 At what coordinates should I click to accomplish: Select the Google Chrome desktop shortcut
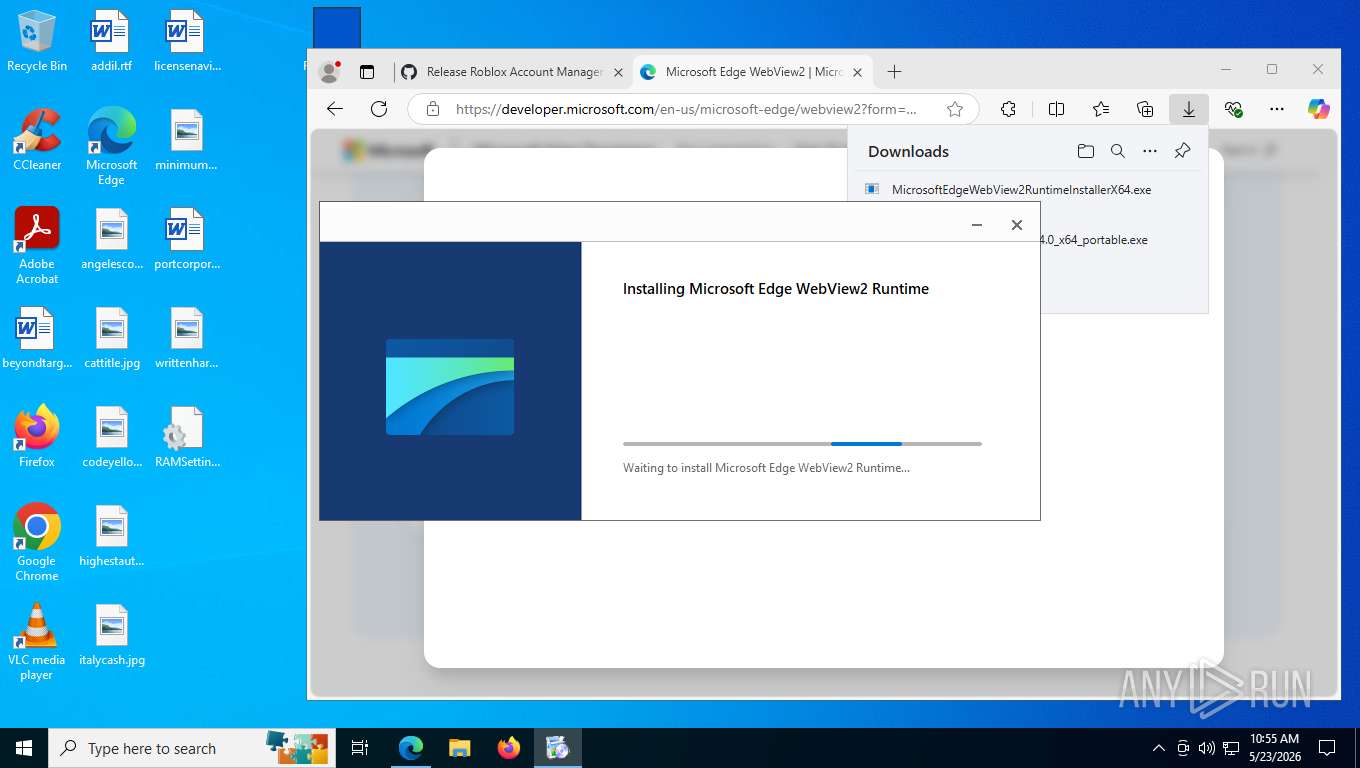point(37,542)
